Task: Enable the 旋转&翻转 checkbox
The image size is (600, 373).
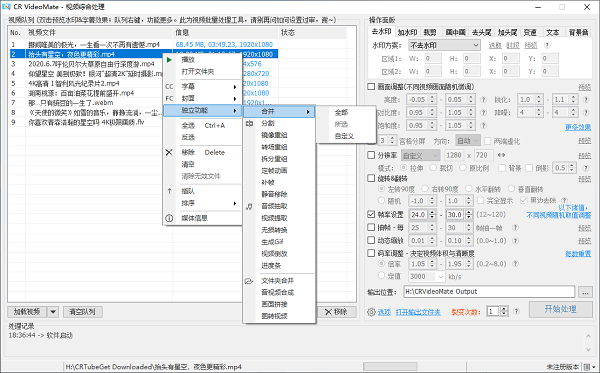Action: [x=371, y=178]
